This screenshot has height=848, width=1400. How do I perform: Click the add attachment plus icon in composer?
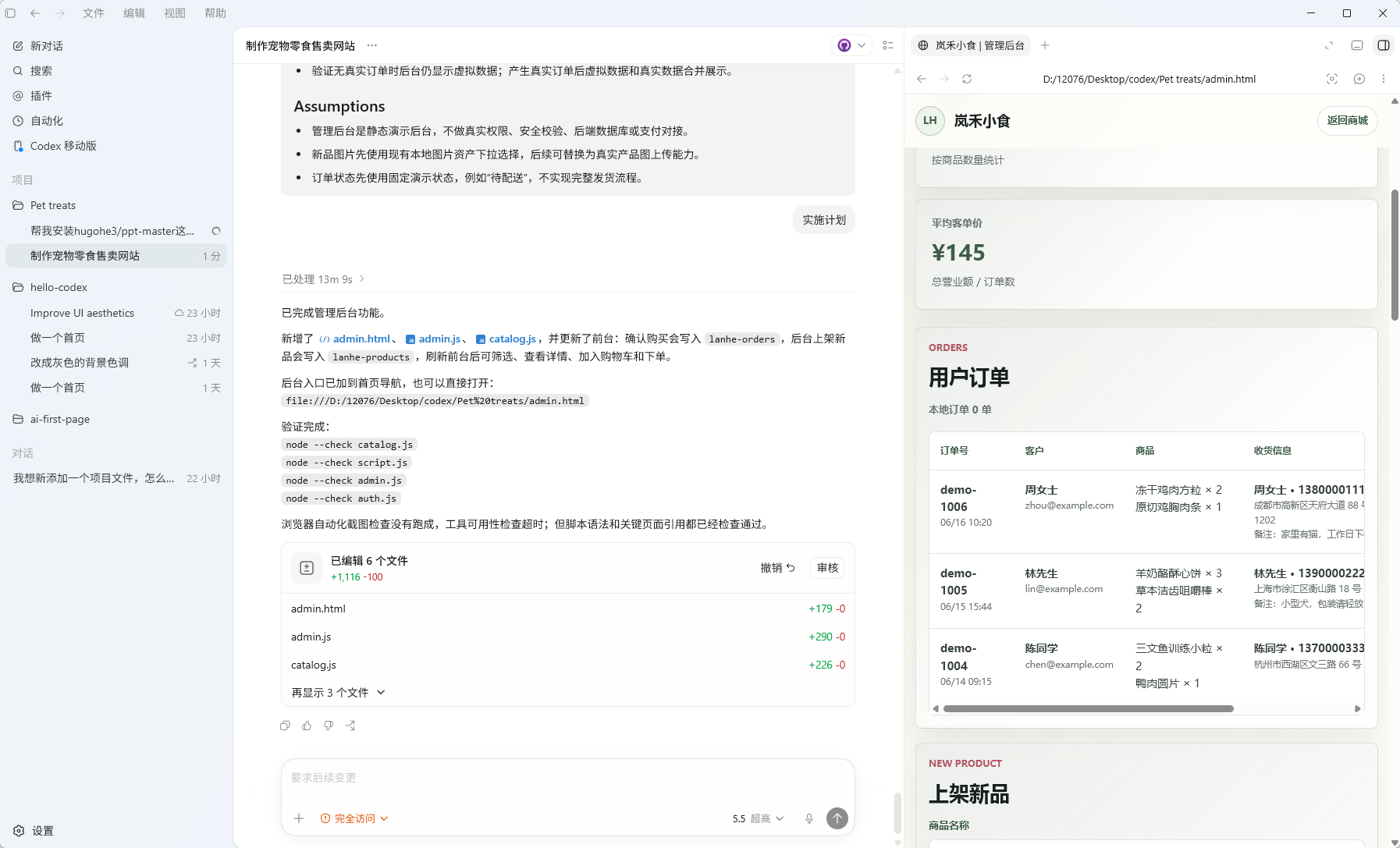(299, 818)
